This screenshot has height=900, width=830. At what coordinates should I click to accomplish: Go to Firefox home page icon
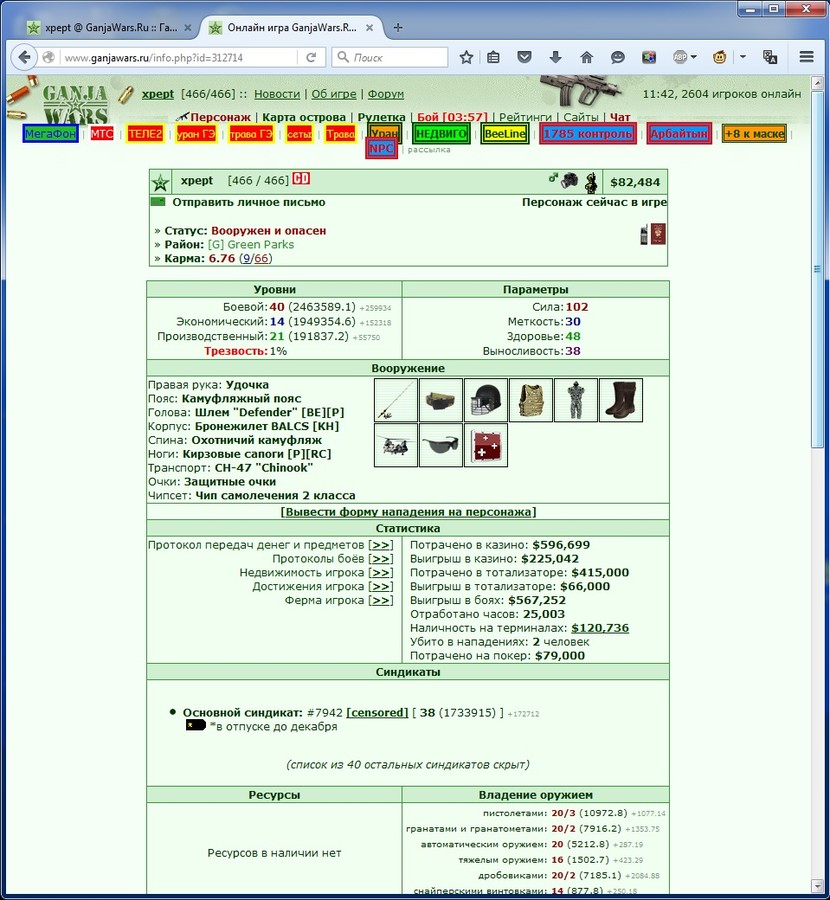click(586, 57)
